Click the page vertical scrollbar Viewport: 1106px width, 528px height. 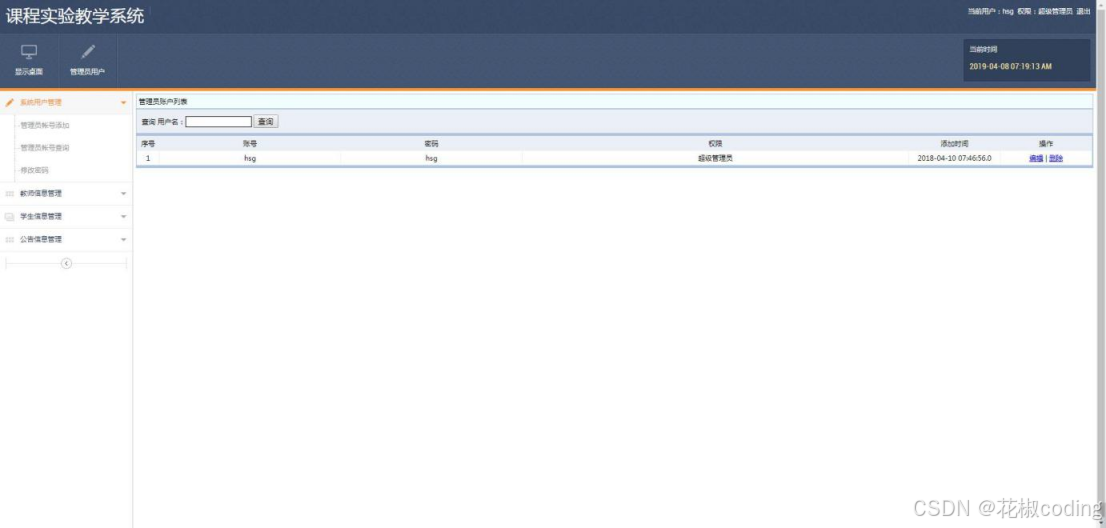pos(1101,264)
